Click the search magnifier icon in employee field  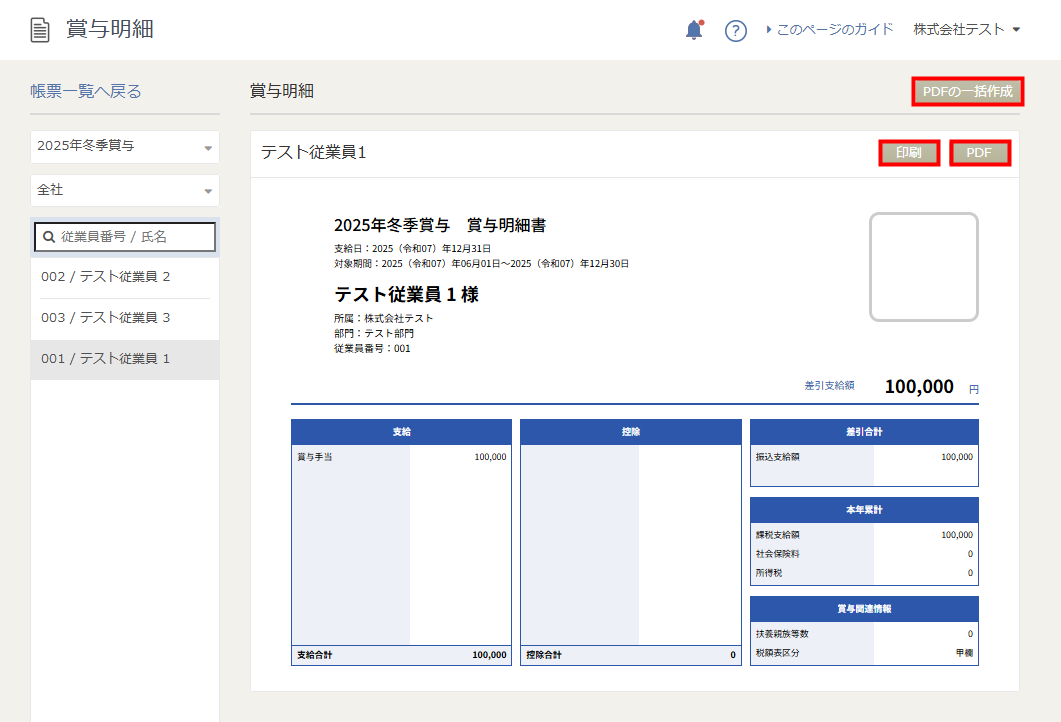[48, 237]
